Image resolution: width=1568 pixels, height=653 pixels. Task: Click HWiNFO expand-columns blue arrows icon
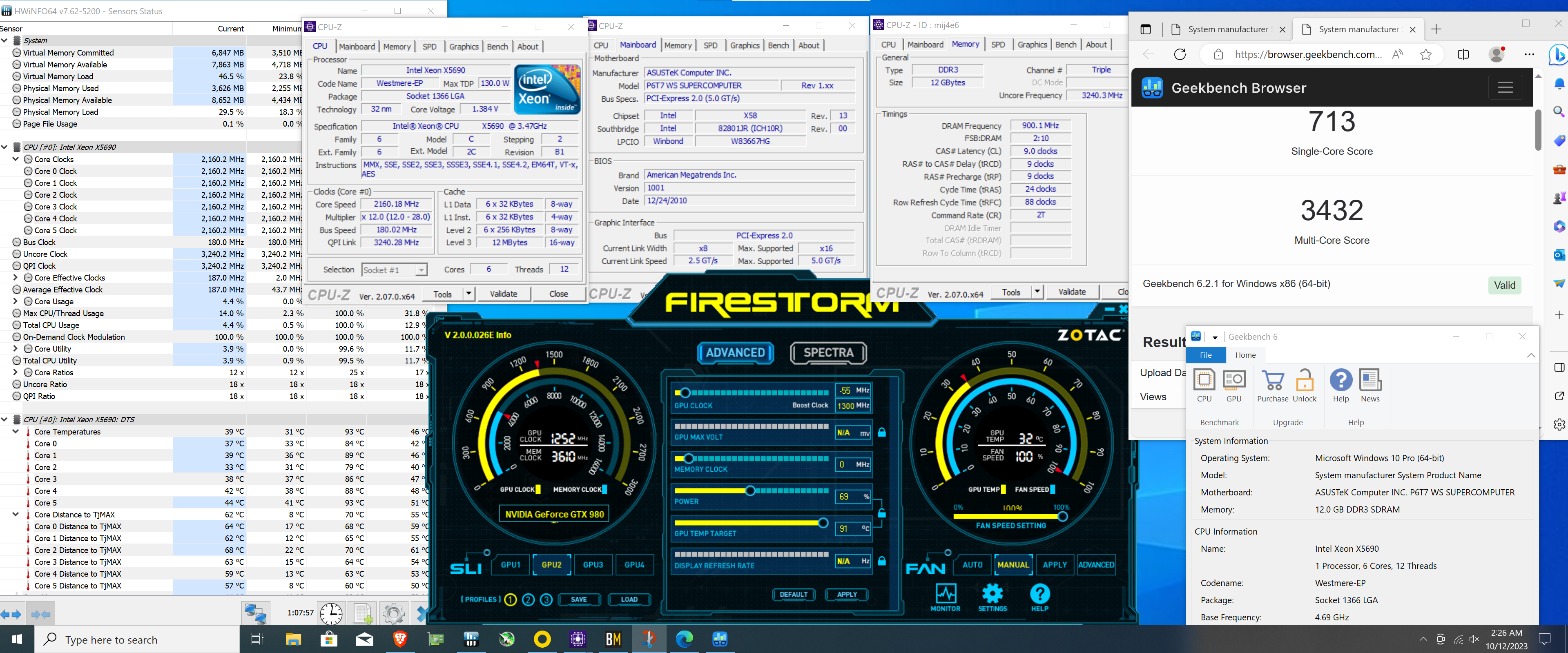11,615
